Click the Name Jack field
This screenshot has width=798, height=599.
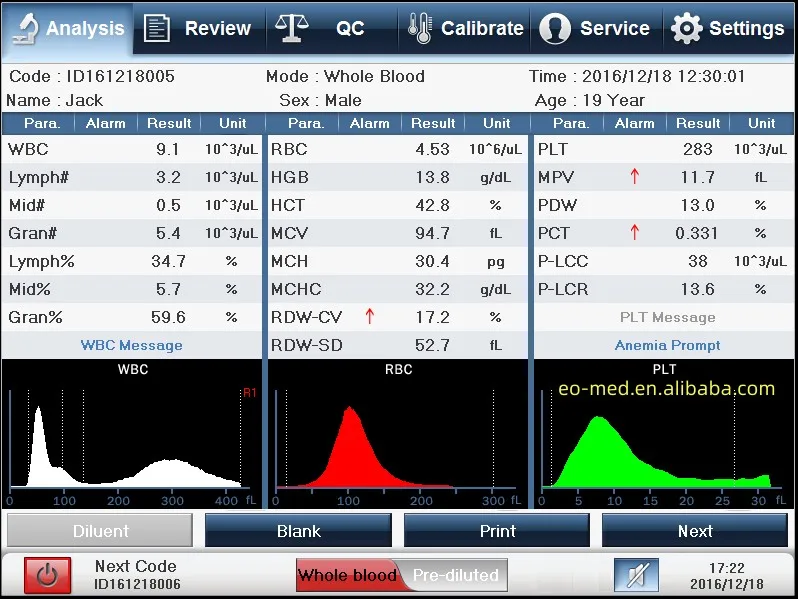click(55, 100)
